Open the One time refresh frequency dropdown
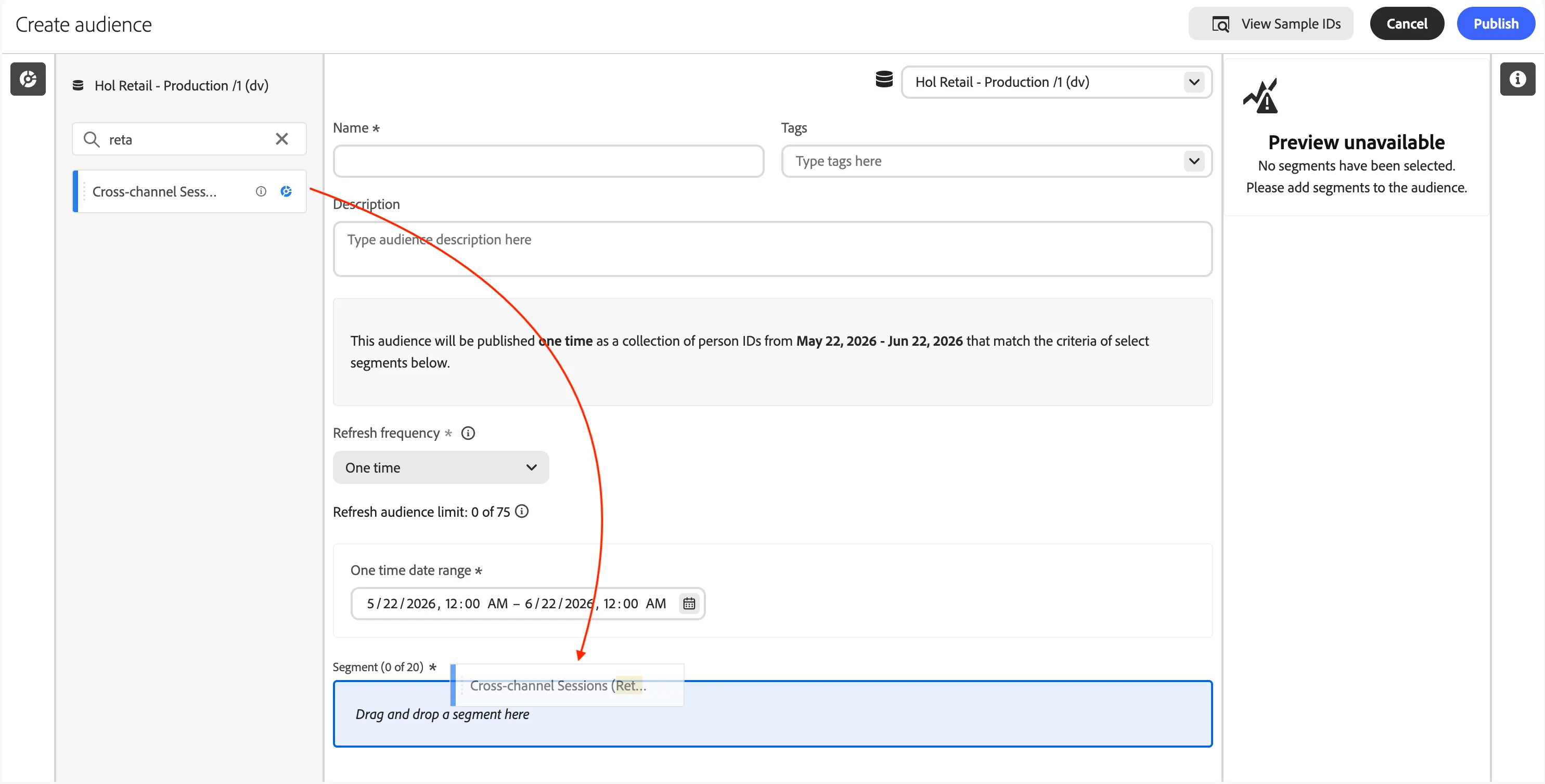Viewport: 1545px width, 784px height. pos(441,467)
